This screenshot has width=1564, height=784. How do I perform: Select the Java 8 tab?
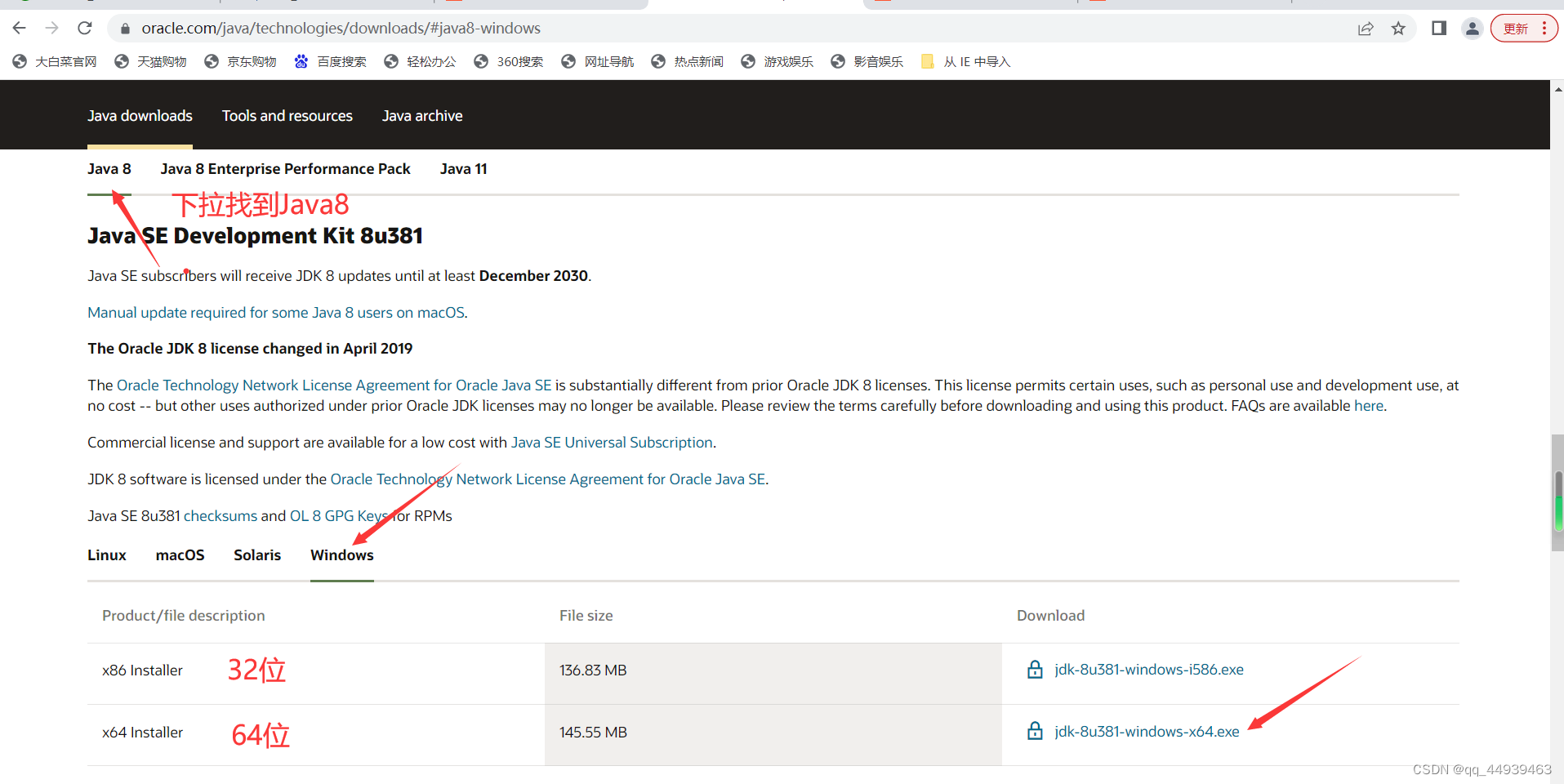click(x=109, y=169)
